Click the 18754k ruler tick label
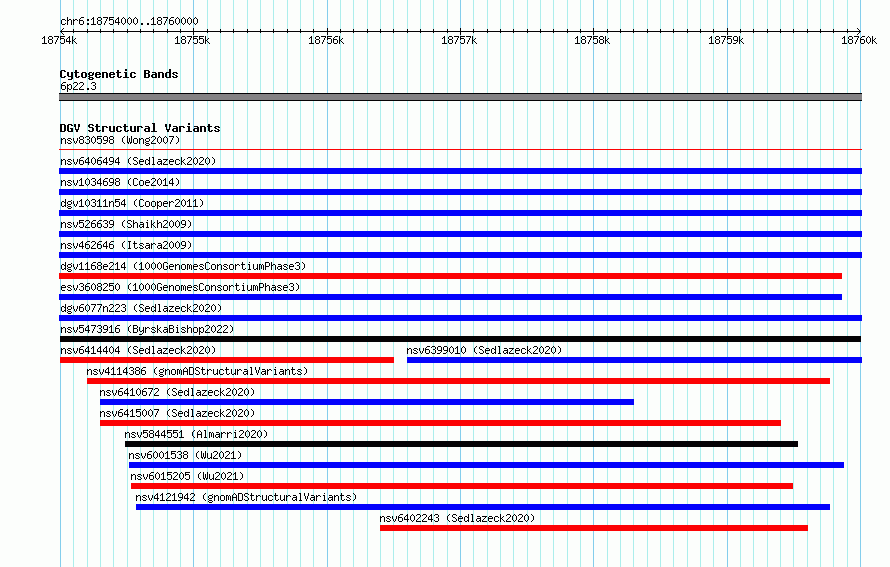Viewport: 890px width, 567px height. pos(59,40)
